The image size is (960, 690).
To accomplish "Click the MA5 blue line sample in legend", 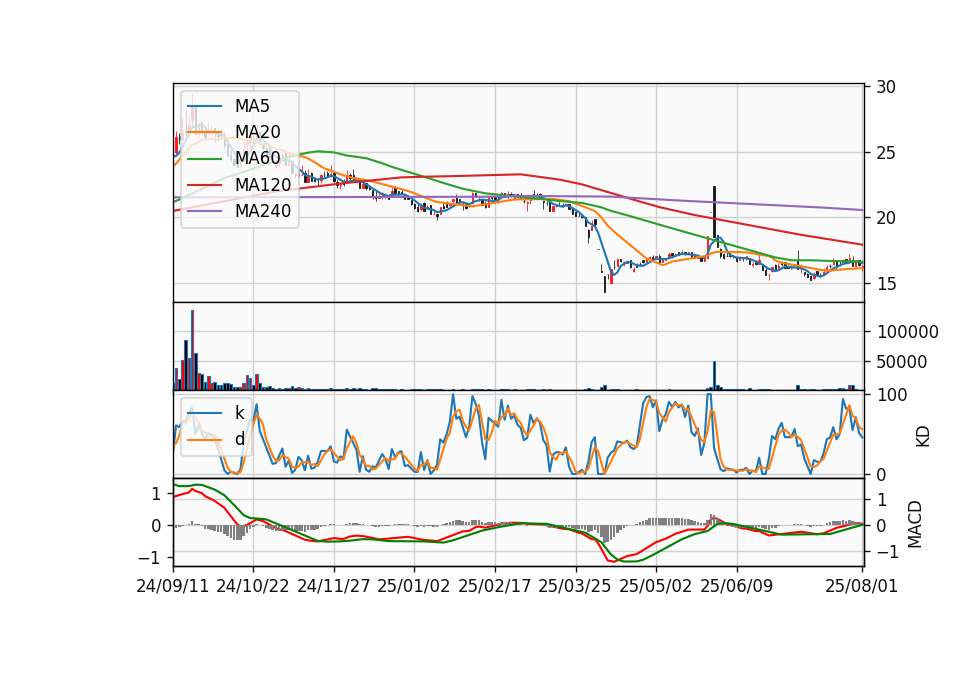I will click(x=204, y=106).
